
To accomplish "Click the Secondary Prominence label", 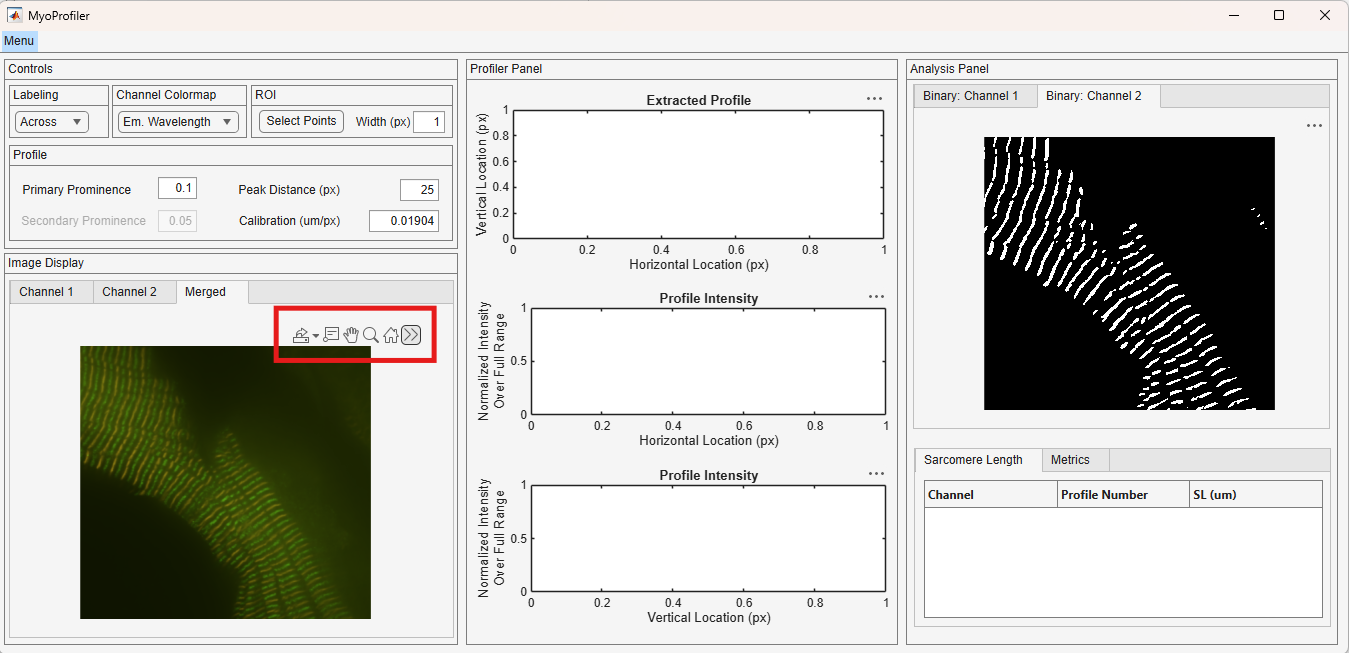I will coord(84,221).
